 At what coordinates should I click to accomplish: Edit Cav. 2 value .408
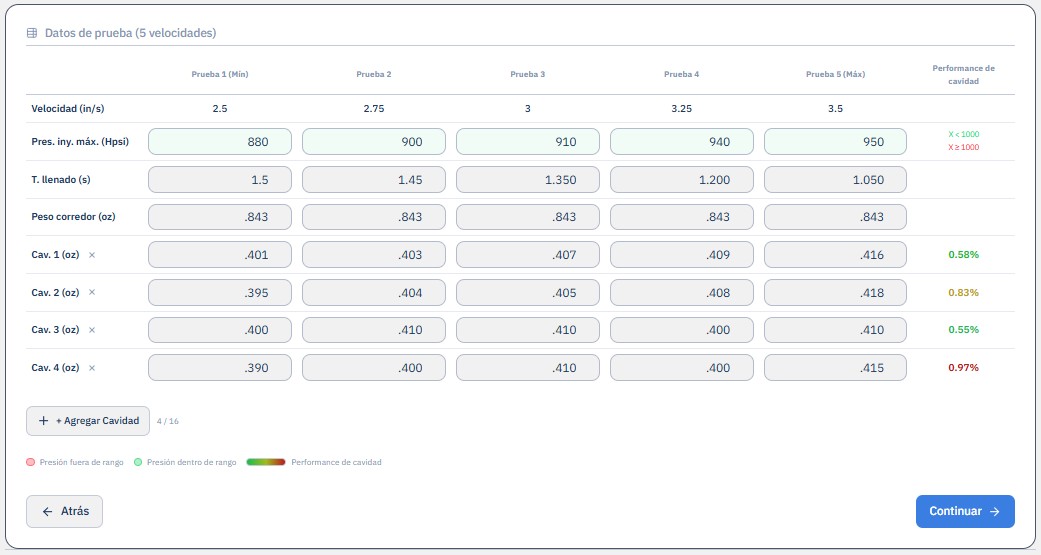tap(682, 293)
